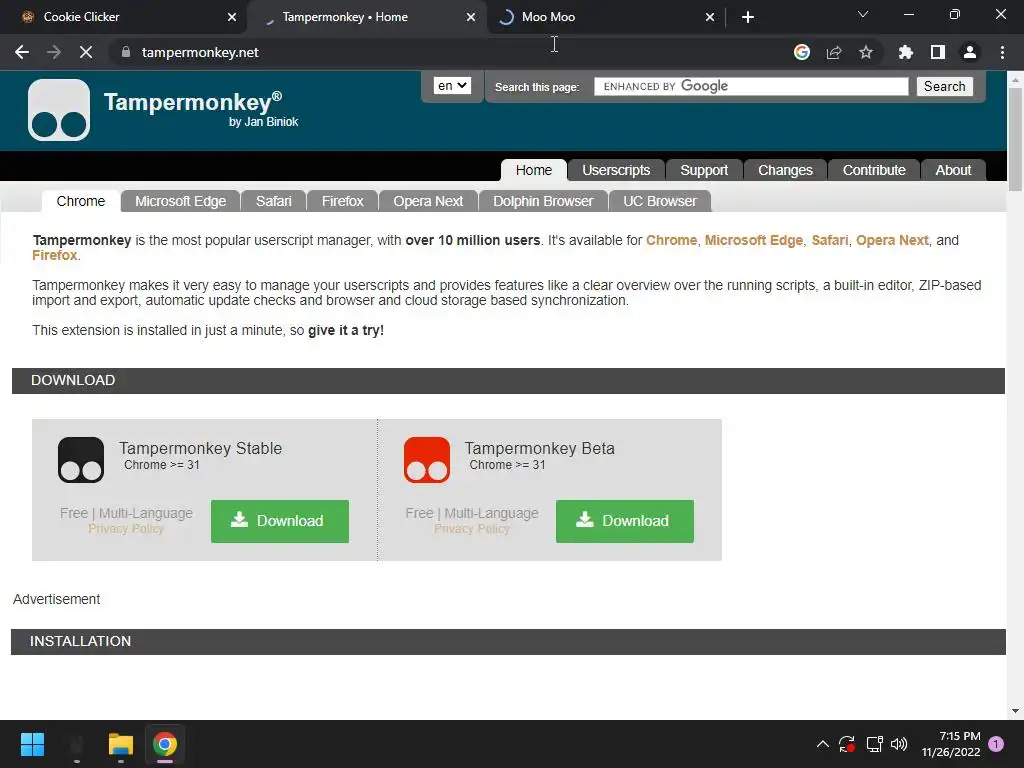This screenshot has width=1024, height=768.
Task: Follow the Safari link in the intro text
Action: pyautogui.click(x=829, y=240)
